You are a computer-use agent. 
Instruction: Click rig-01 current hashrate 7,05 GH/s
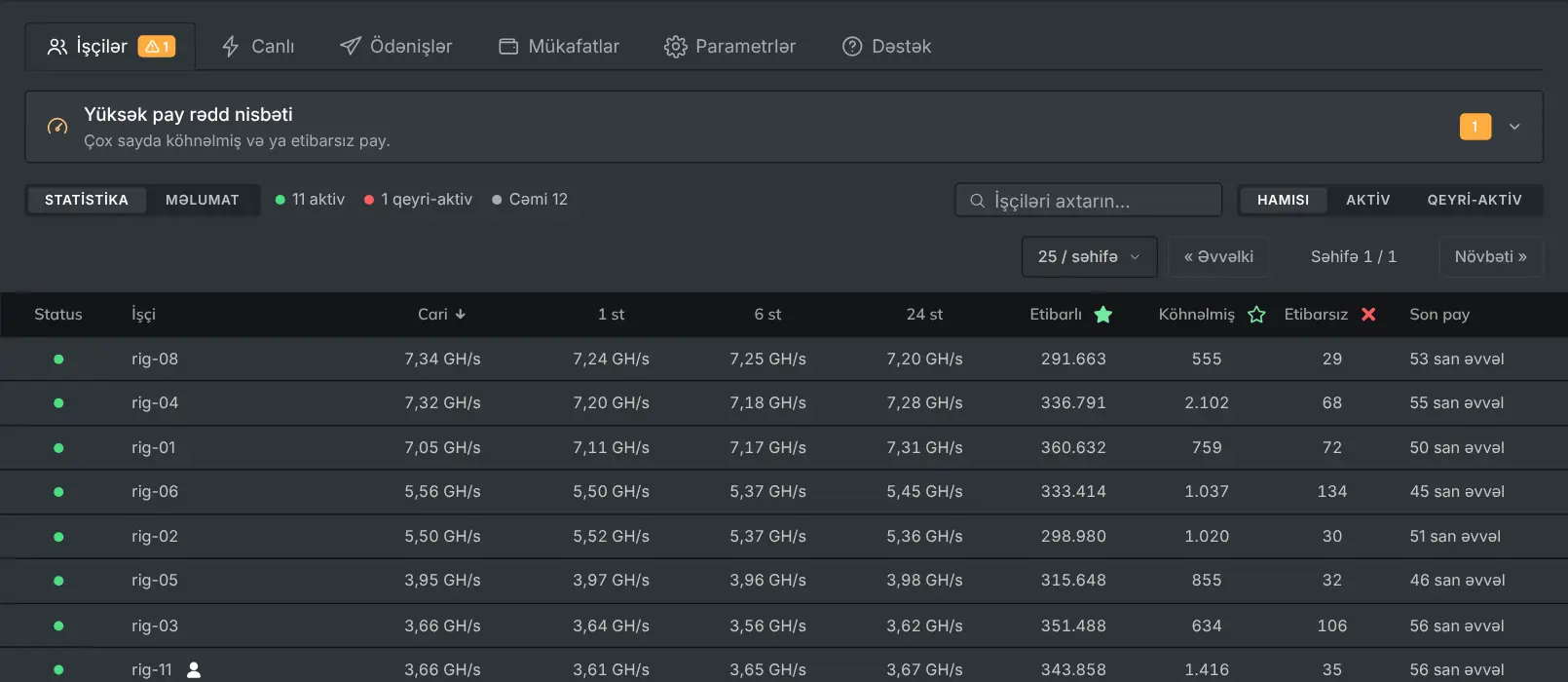[443, 448]
